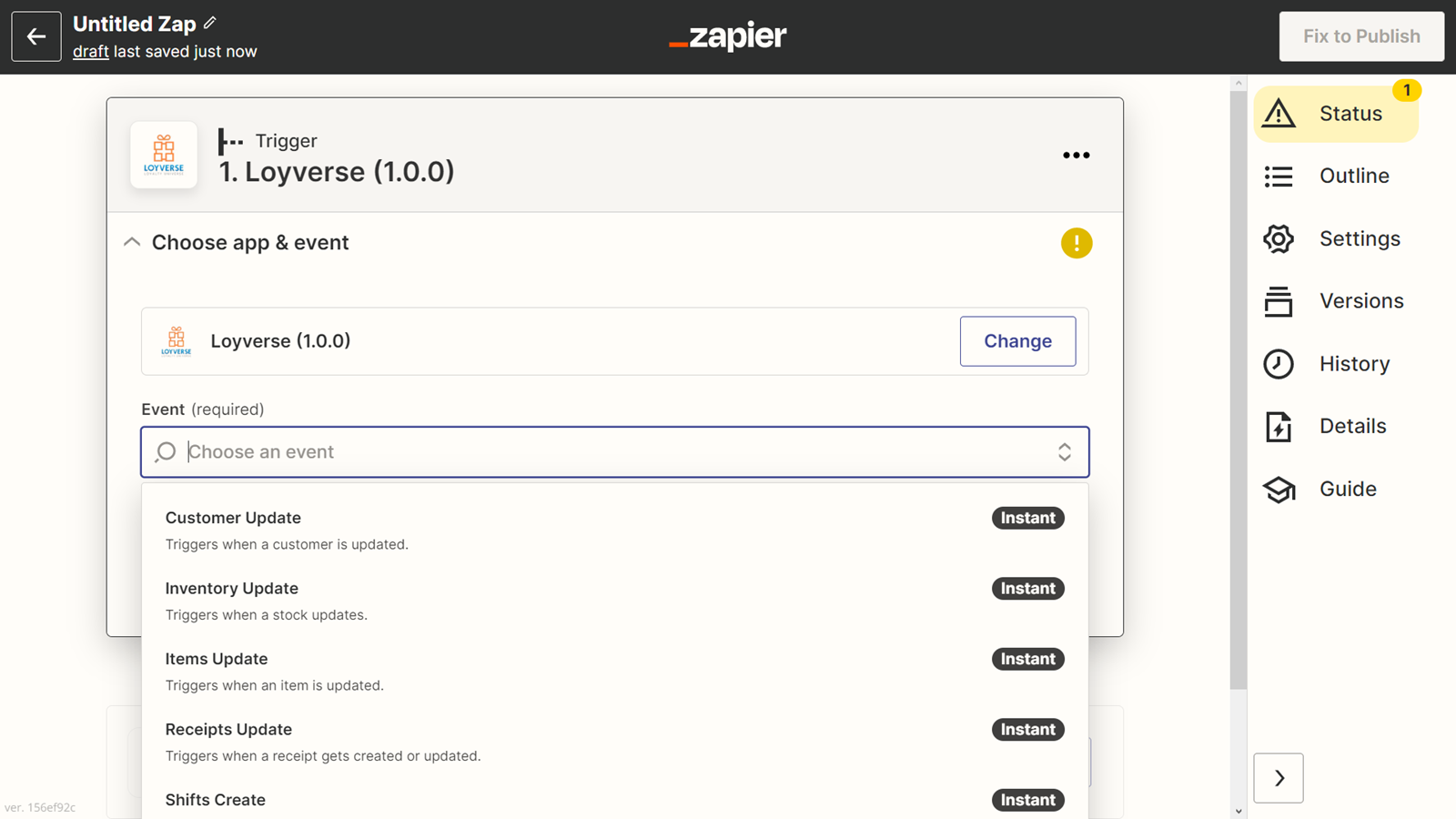The width and height of the screenshot is (1456, 819).
Task: Collapse the Choose app & event section
Action: pos(131,241)
